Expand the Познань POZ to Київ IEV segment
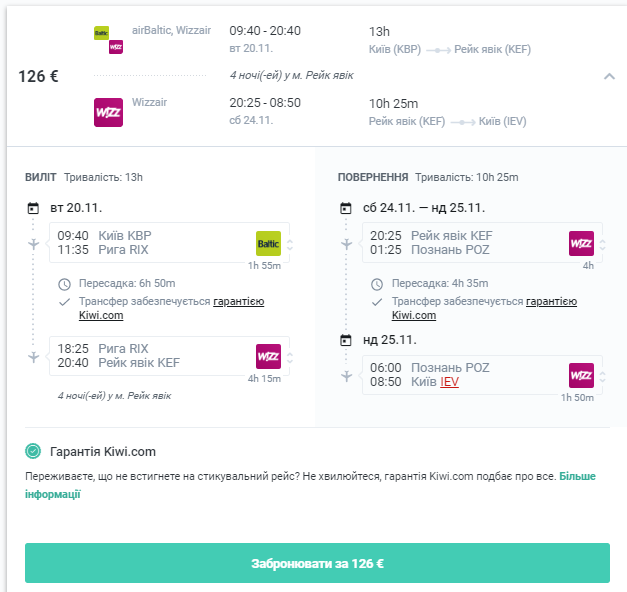627x592 pixels. pos(602,375)
